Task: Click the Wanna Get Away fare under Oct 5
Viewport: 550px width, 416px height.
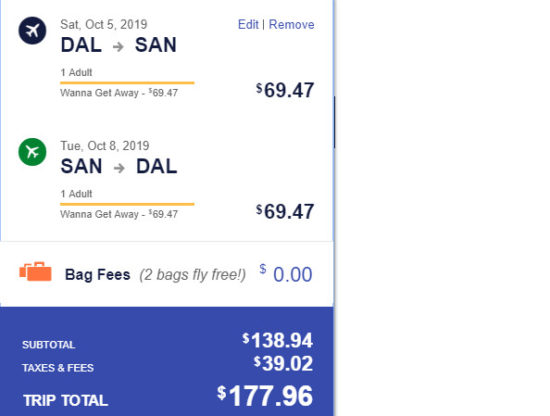Action: tap(119, 93)
